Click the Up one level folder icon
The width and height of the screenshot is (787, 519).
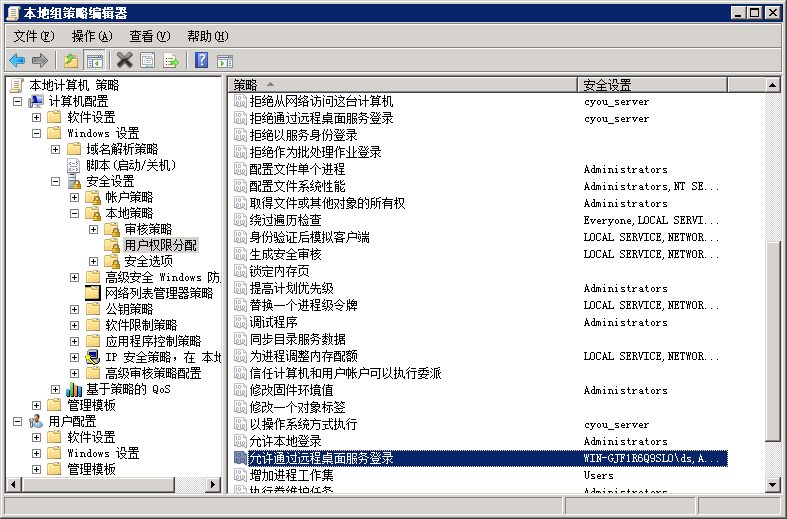(x=70, y=61)
